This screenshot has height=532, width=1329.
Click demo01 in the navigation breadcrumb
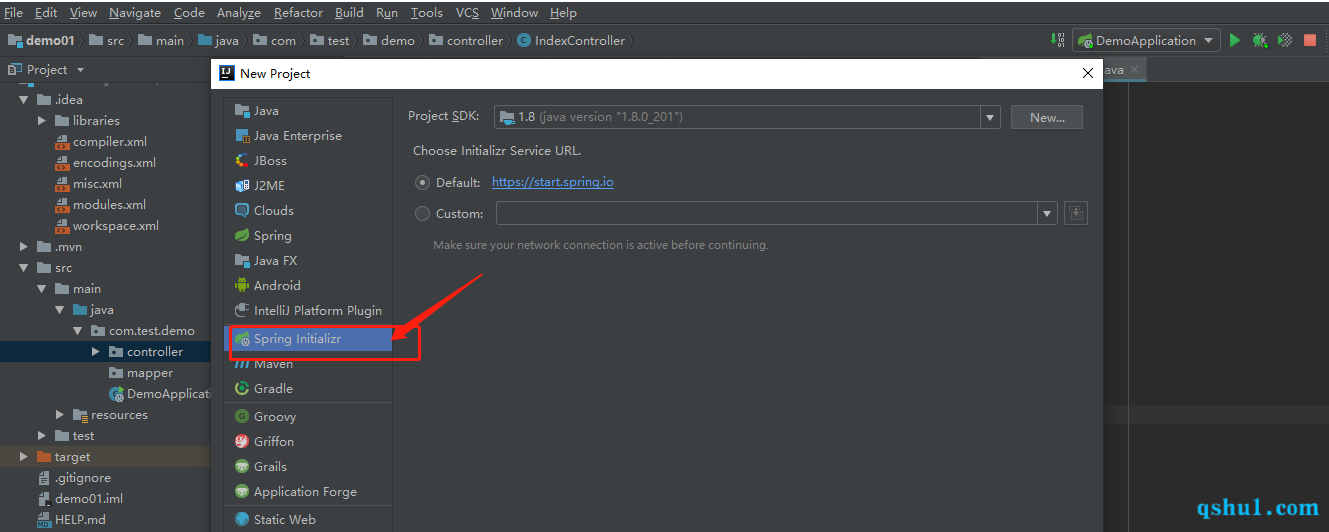point(42,41)
